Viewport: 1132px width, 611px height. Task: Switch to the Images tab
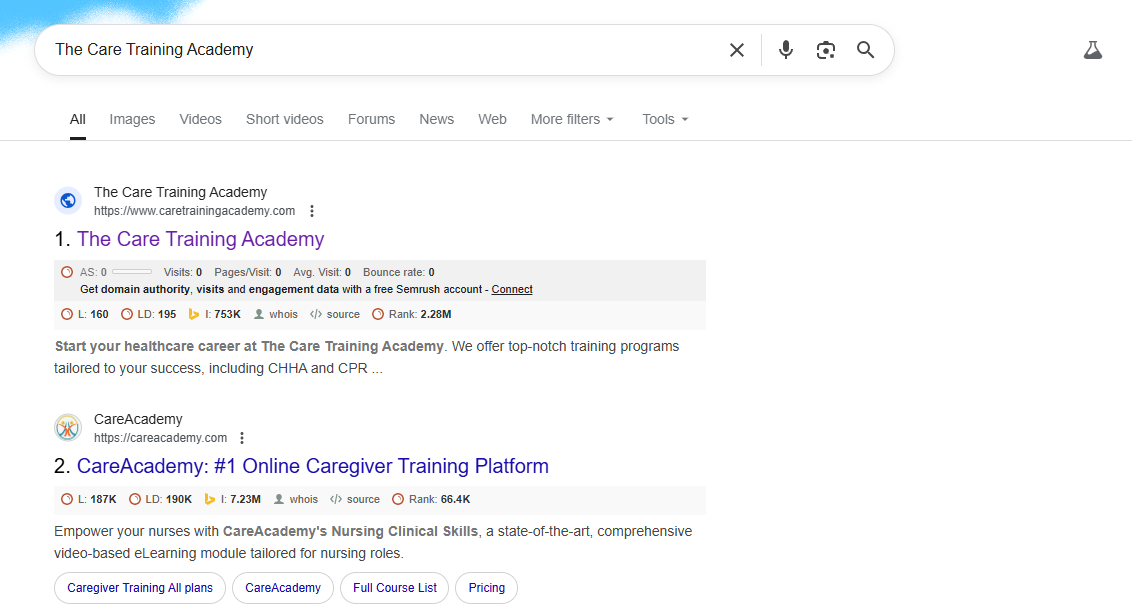pos(132,119)
